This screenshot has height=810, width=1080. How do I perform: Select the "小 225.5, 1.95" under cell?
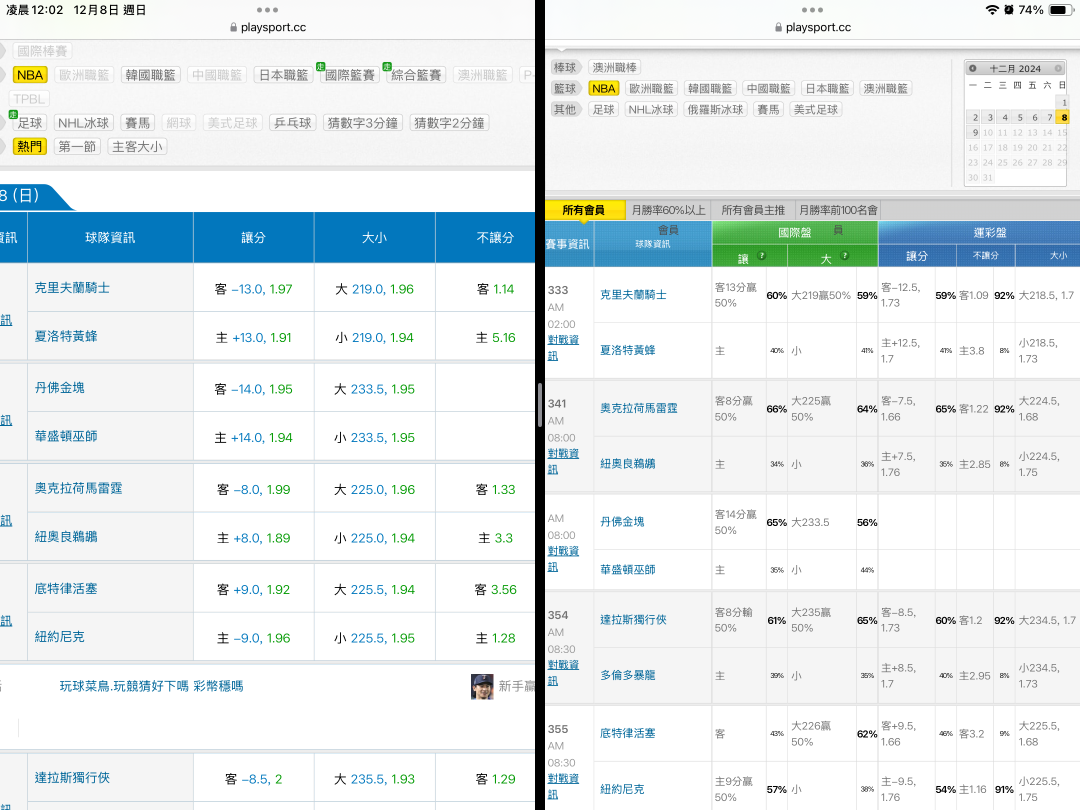[375, 638]
